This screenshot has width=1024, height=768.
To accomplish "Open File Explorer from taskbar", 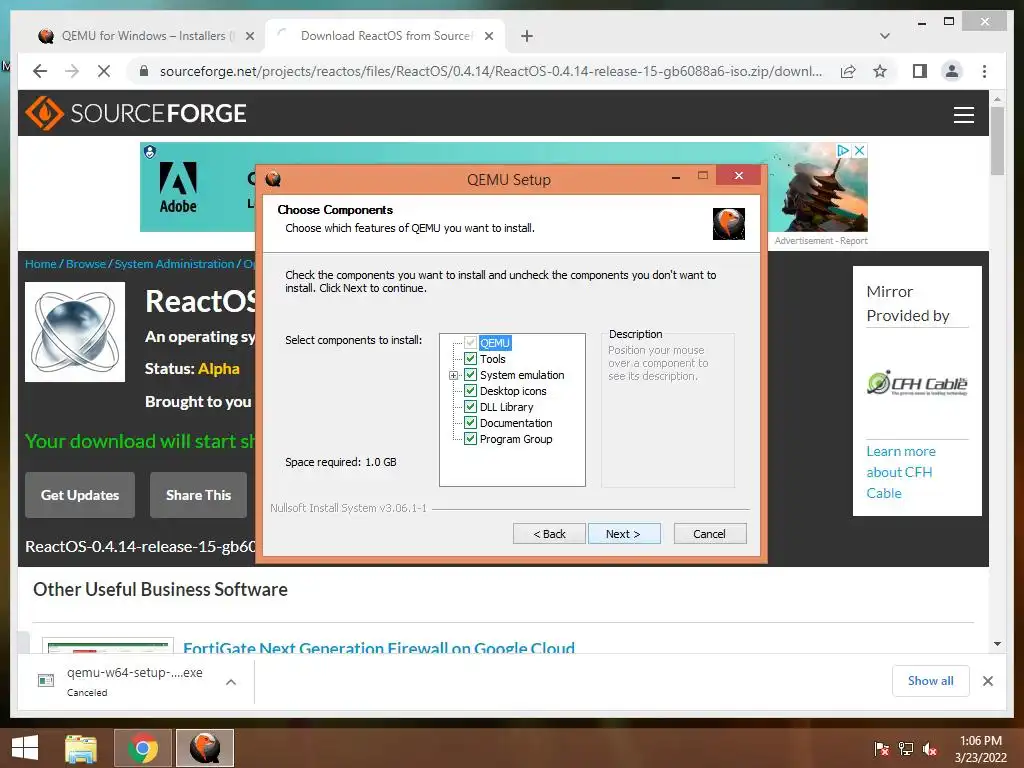I will [x=81, y=748].
